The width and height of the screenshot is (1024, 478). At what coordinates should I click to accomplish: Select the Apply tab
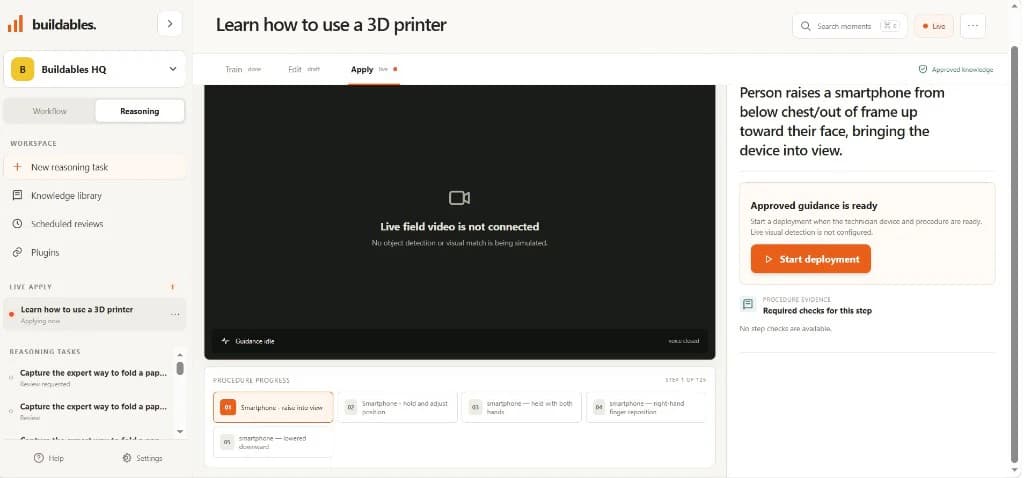(x=374, y=69)
